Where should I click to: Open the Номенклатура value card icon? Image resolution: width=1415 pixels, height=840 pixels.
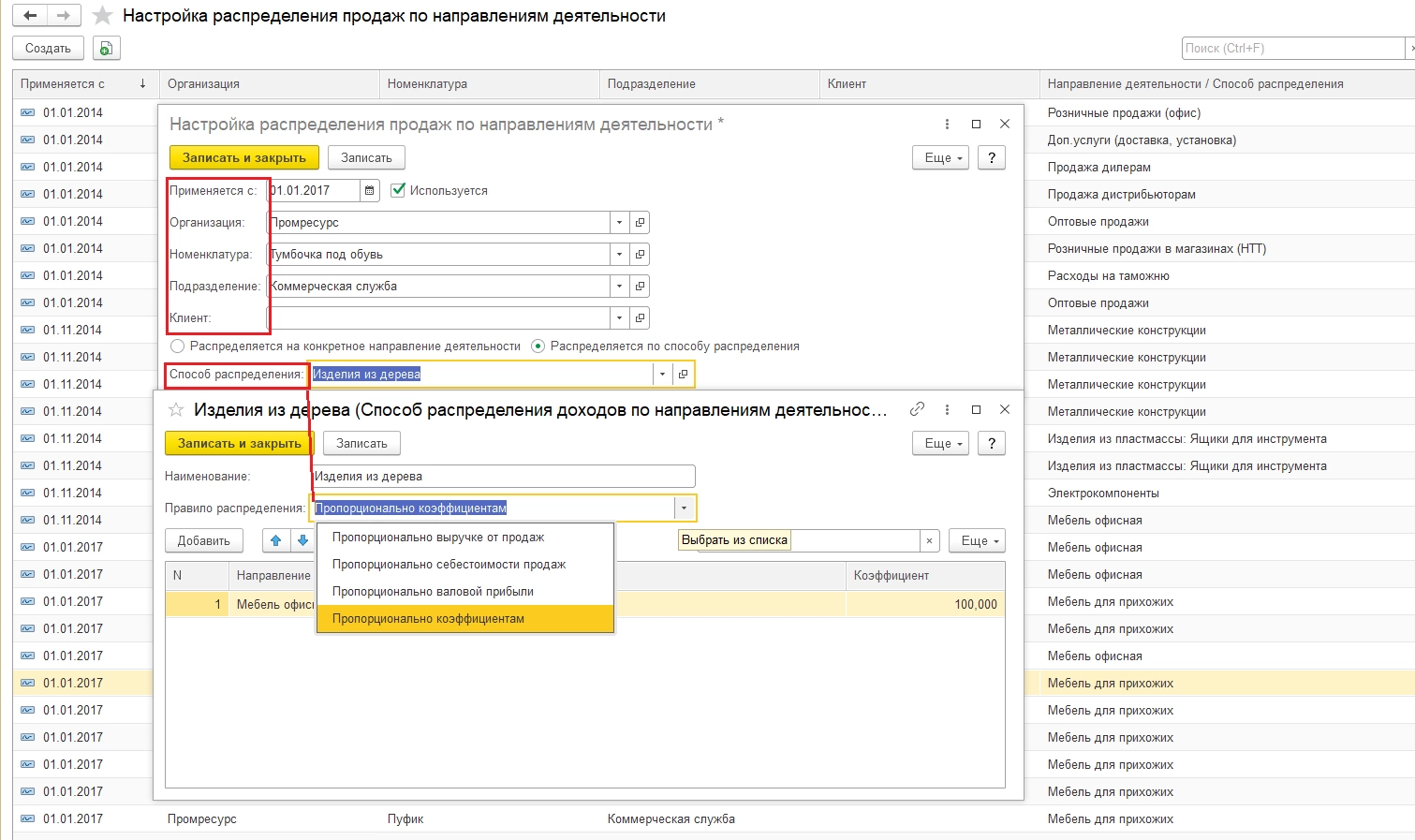(640, 255)
